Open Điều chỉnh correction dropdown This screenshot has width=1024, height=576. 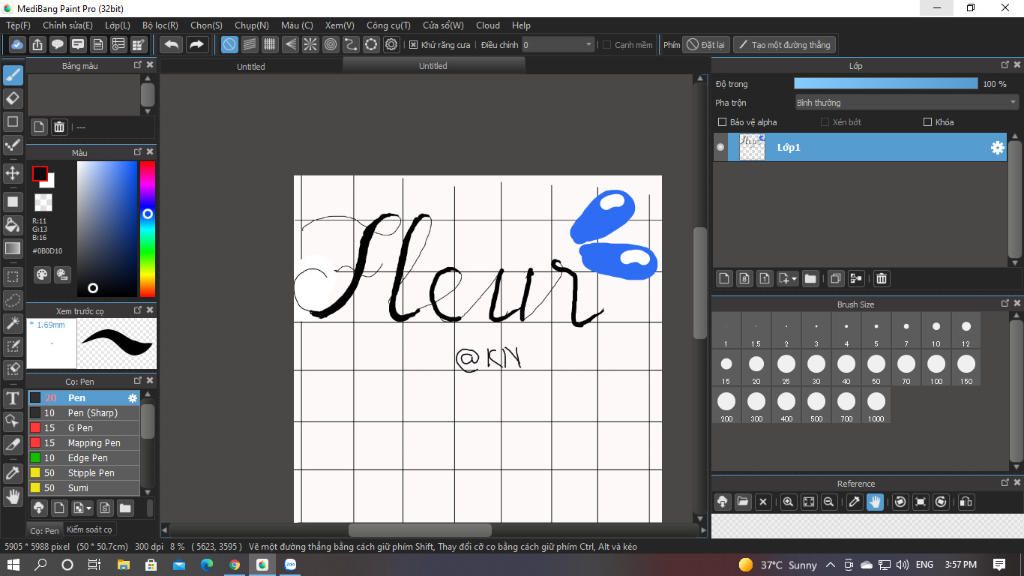pos(558,45)
